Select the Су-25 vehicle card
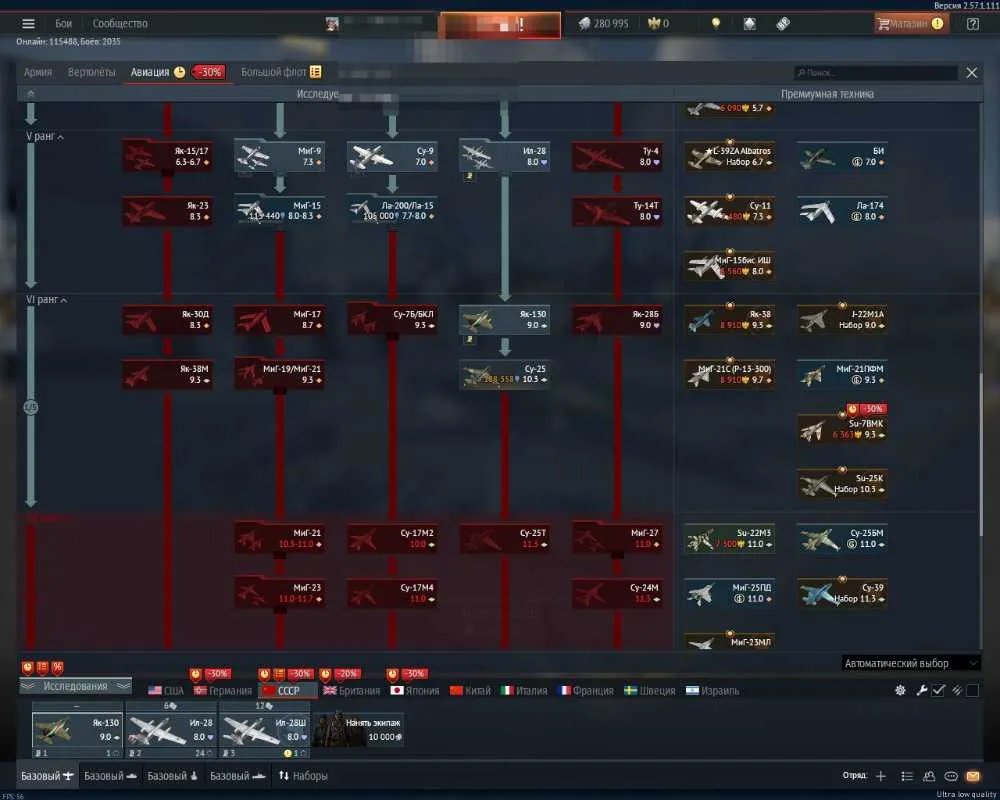The width and height of the screenshot is (1000, 800). (x=504, y=374)
